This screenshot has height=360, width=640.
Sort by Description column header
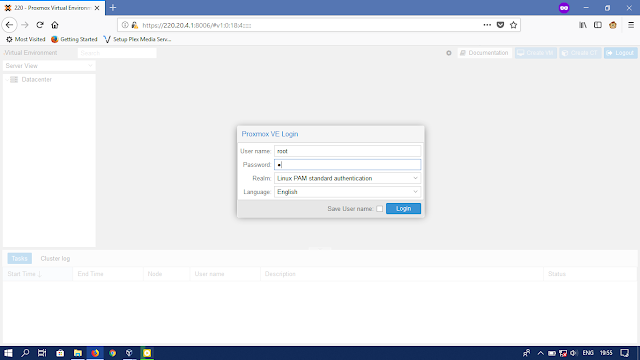[x=402, y=274]
